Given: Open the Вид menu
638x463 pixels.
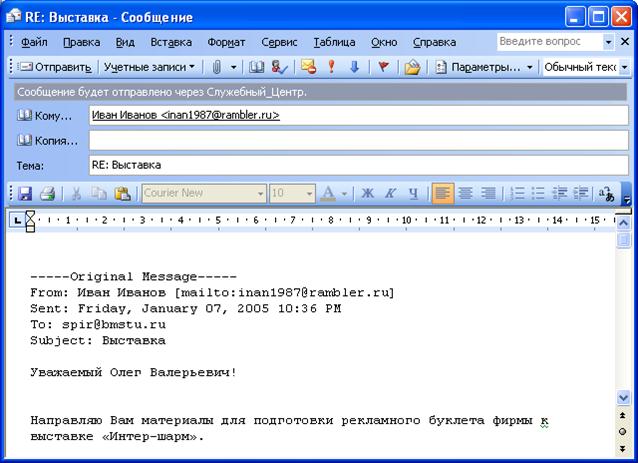Looking at the screenshot, I should point(125,42).
